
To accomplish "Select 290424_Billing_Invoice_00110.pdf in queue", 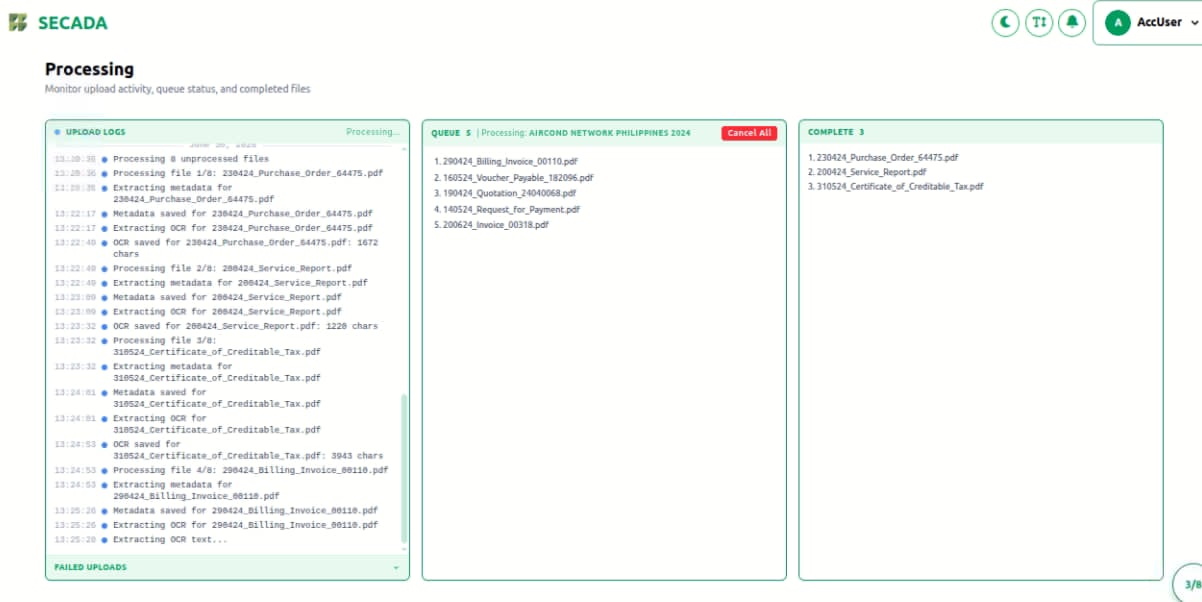I will (506, 161).
